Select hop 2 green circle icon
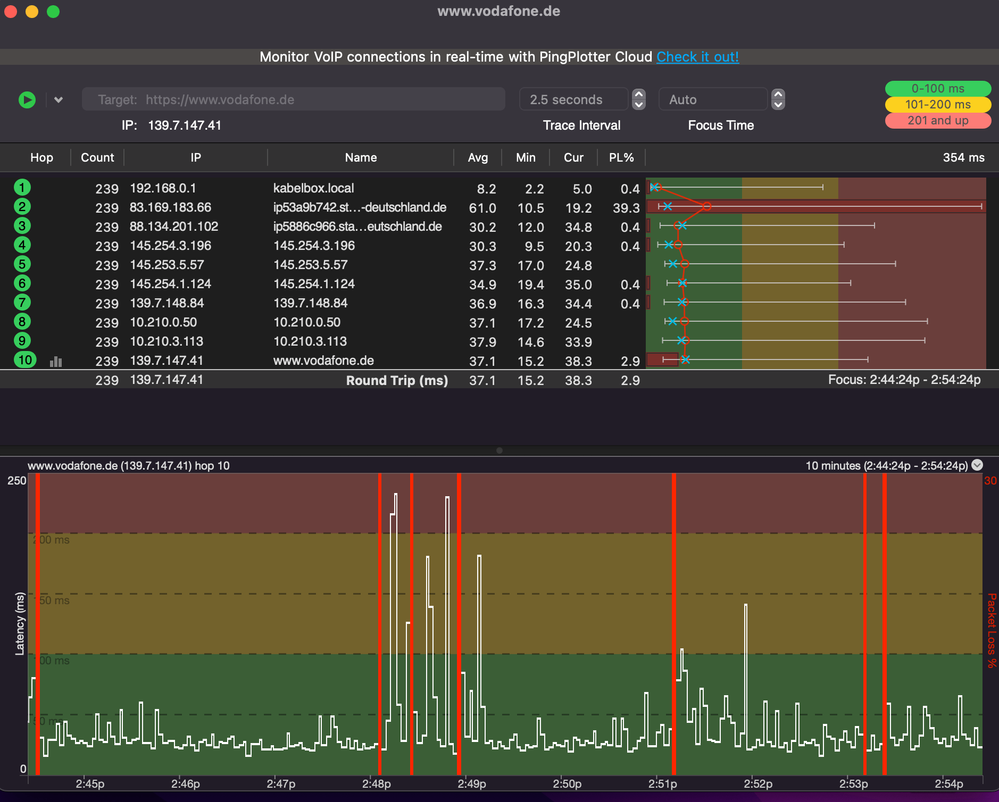Viewport: 999px width, 802px height. click(22, 207)
